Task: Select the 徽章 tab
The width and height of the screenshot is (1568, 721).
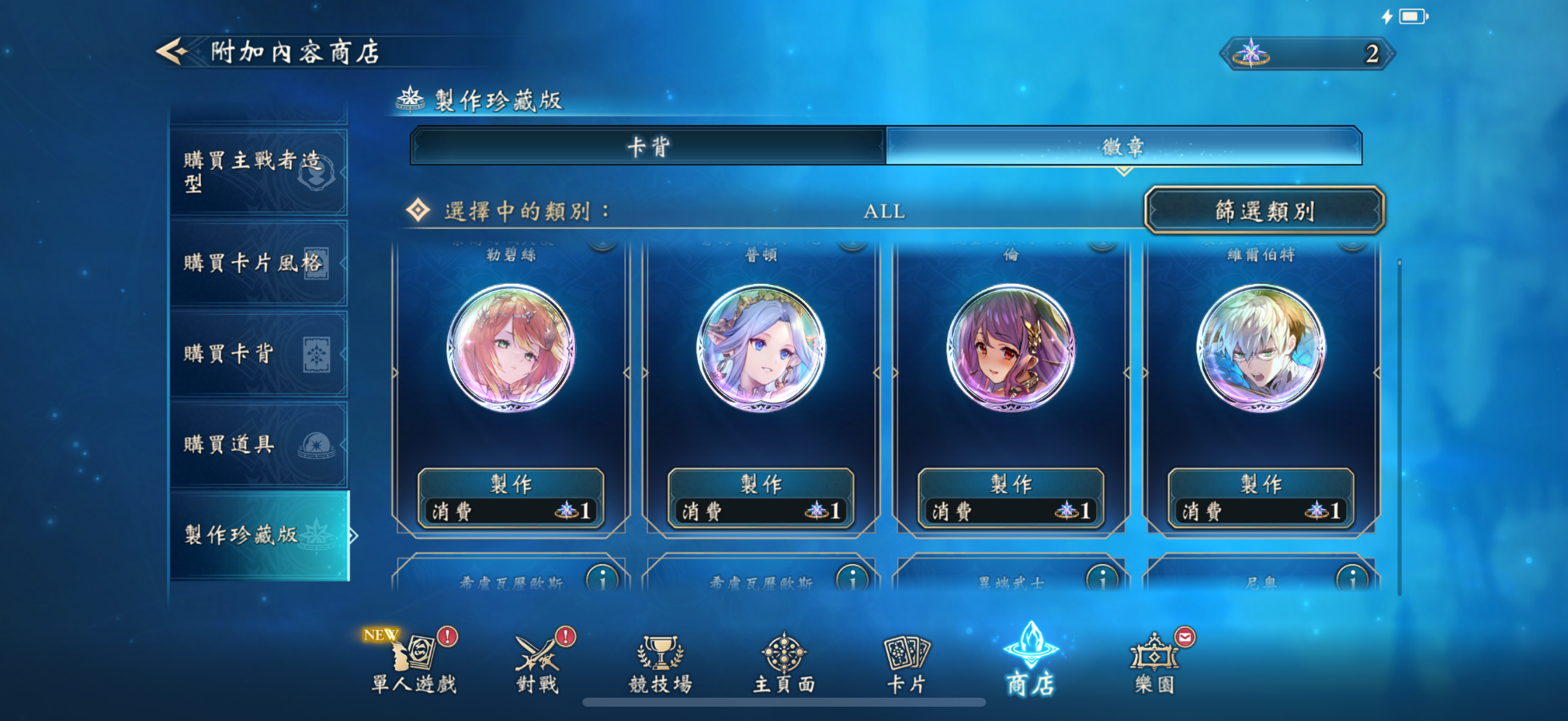Action: 1124,146
